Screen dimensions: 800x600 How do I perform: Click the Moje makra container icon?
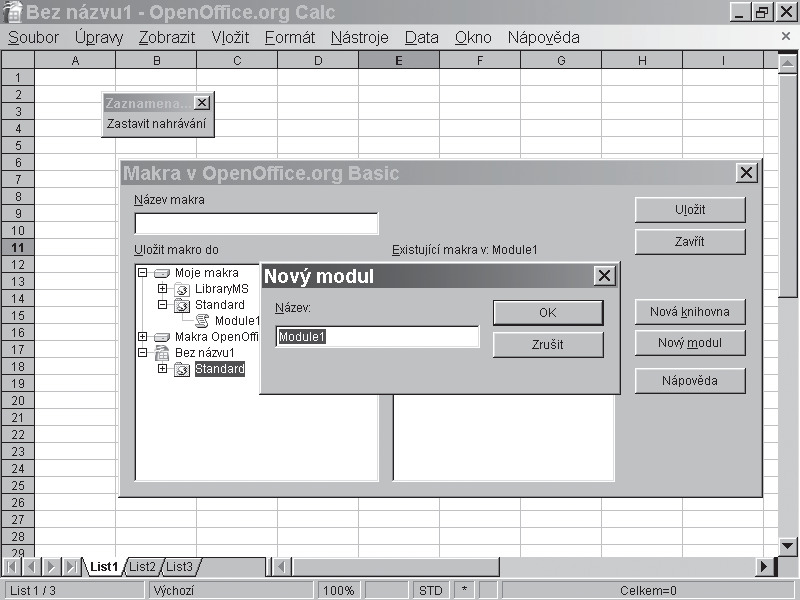click(x=162, y=273)
